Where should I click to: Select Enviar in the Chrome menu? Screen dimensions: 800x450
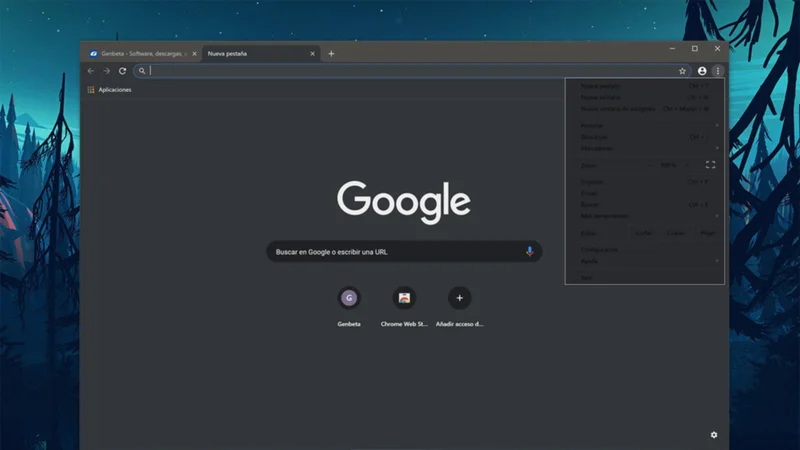coord(644,193)
